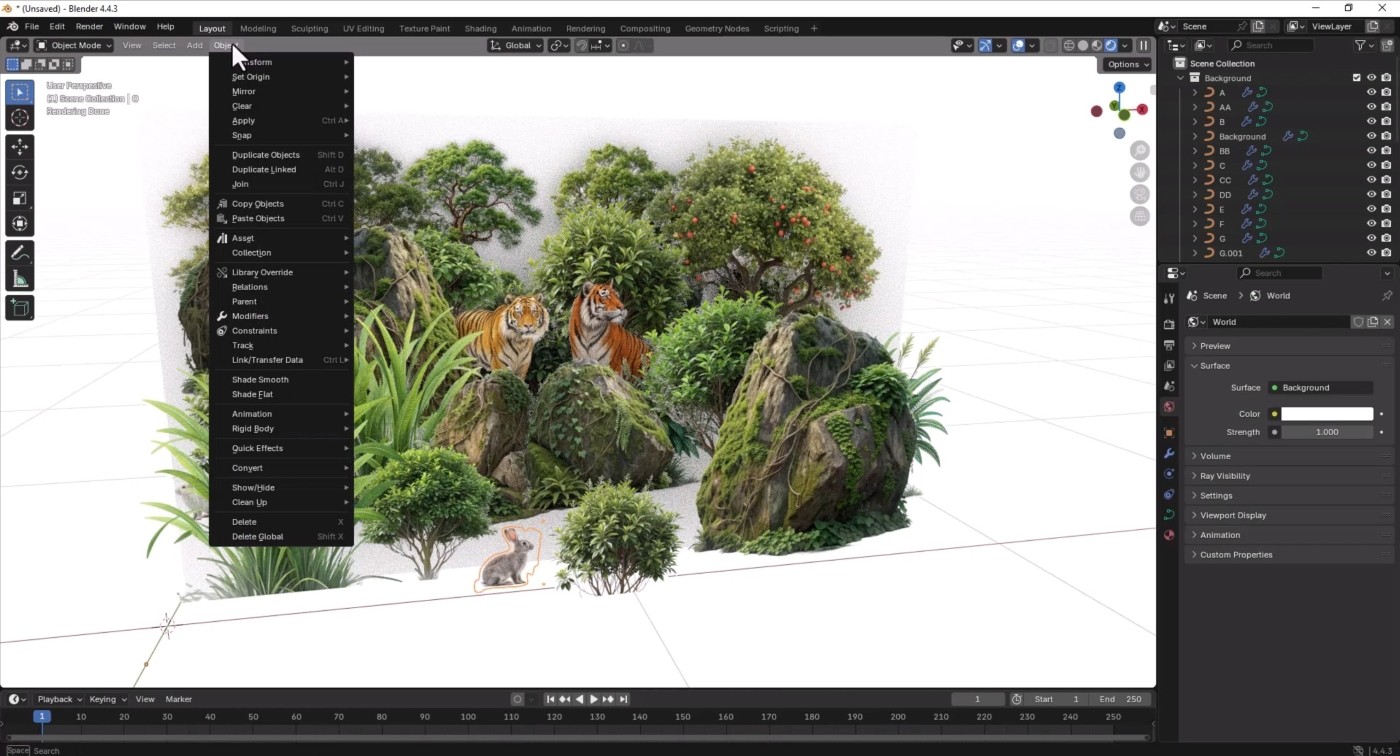Hide collection A in the outliner
Viewport: 1400px width, 756px height.
point(1372,91)
